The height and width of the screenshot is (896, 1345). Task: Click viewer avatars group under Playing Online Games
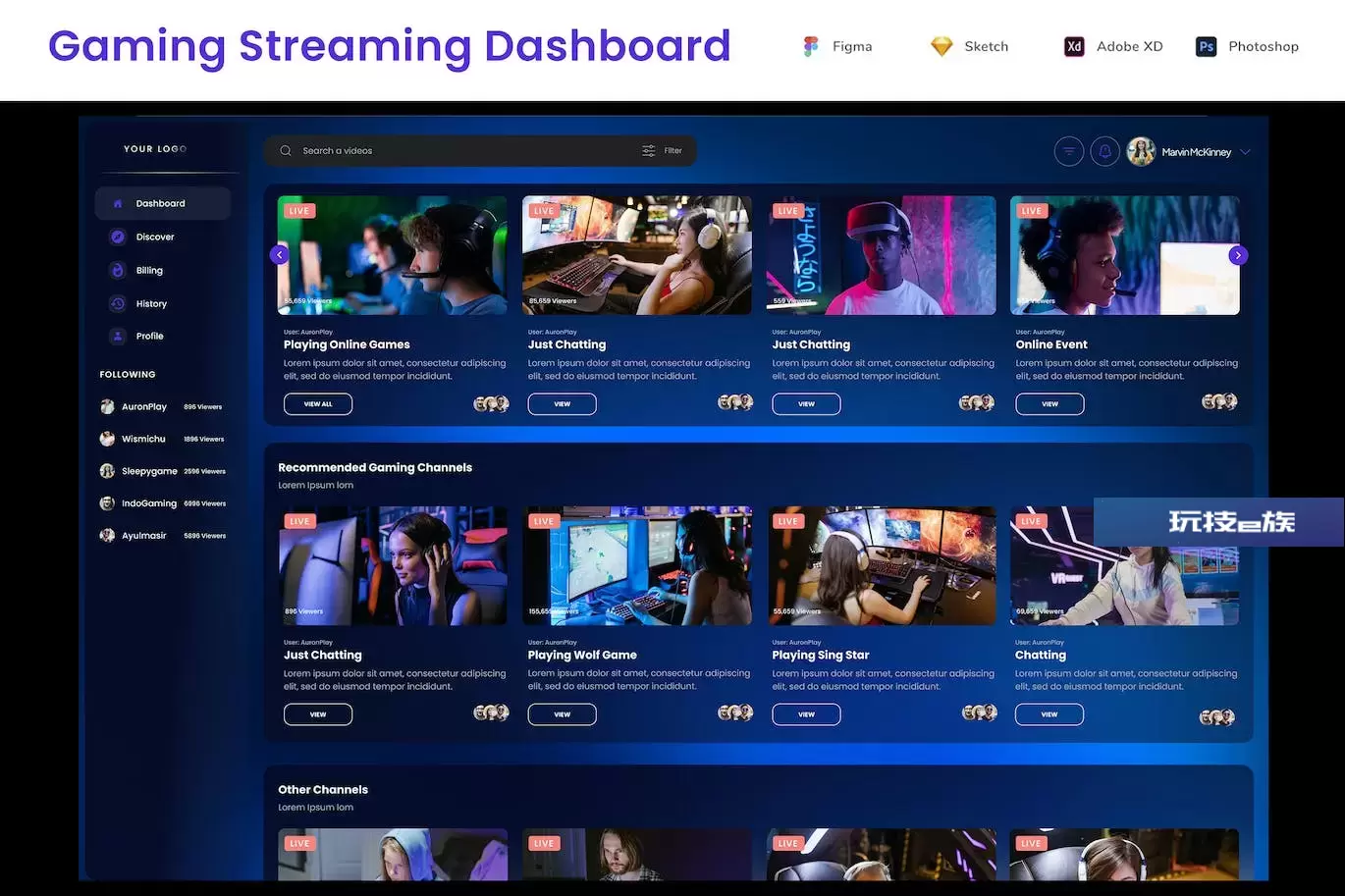[x=491, y=403]
